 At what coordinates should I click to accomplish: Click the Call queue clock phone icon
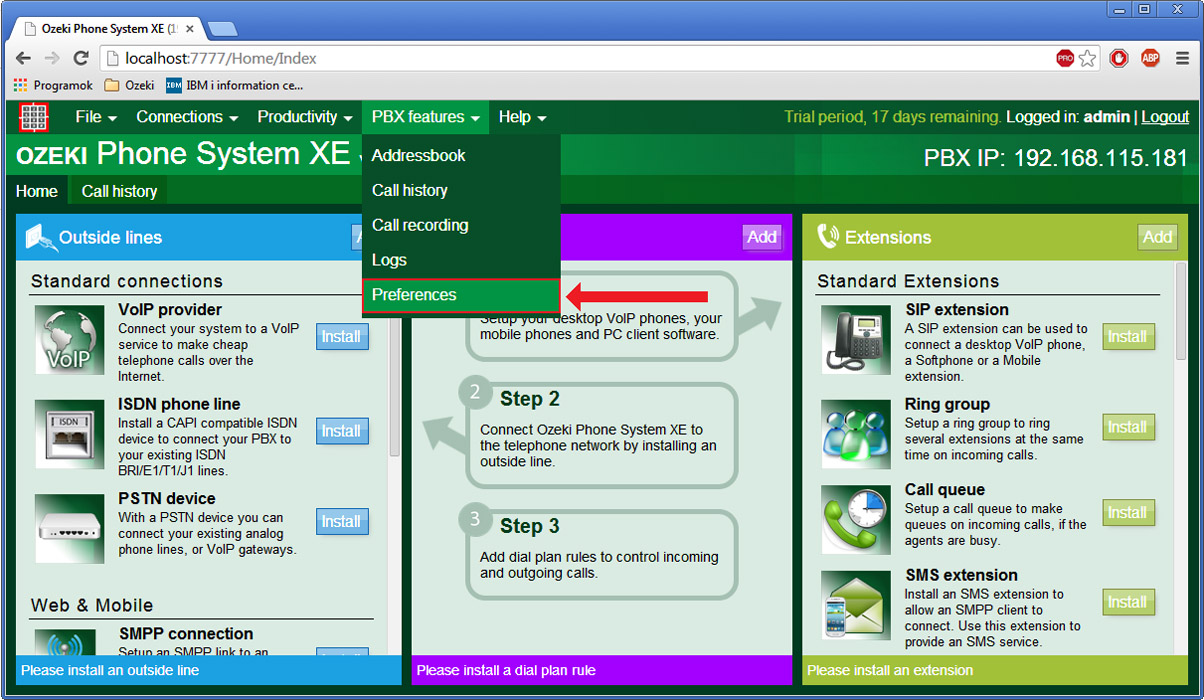856,520
